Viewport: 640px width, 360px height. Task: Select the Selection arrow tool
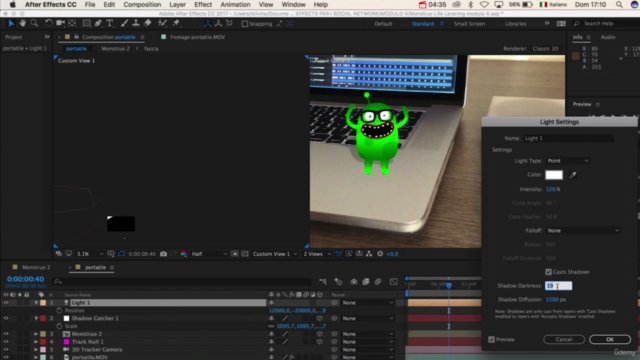click(11, 23)
